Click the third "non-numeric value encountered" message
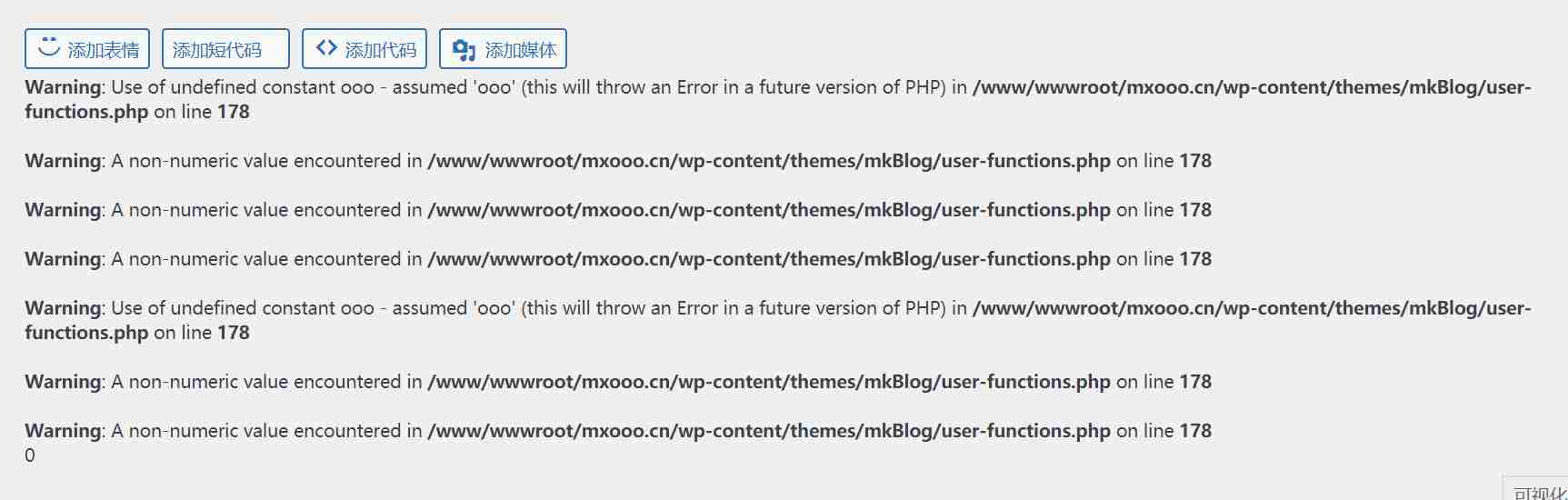Viewport: 1568px width, 500px height. [266, 259]
